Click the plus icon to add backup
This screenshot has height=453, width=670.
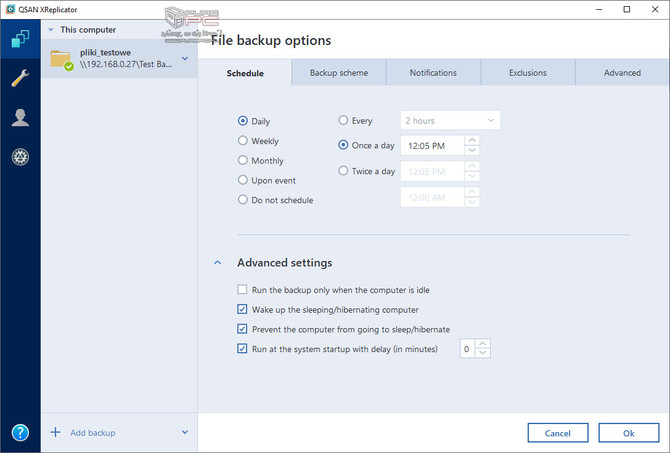tap(54, 433)
